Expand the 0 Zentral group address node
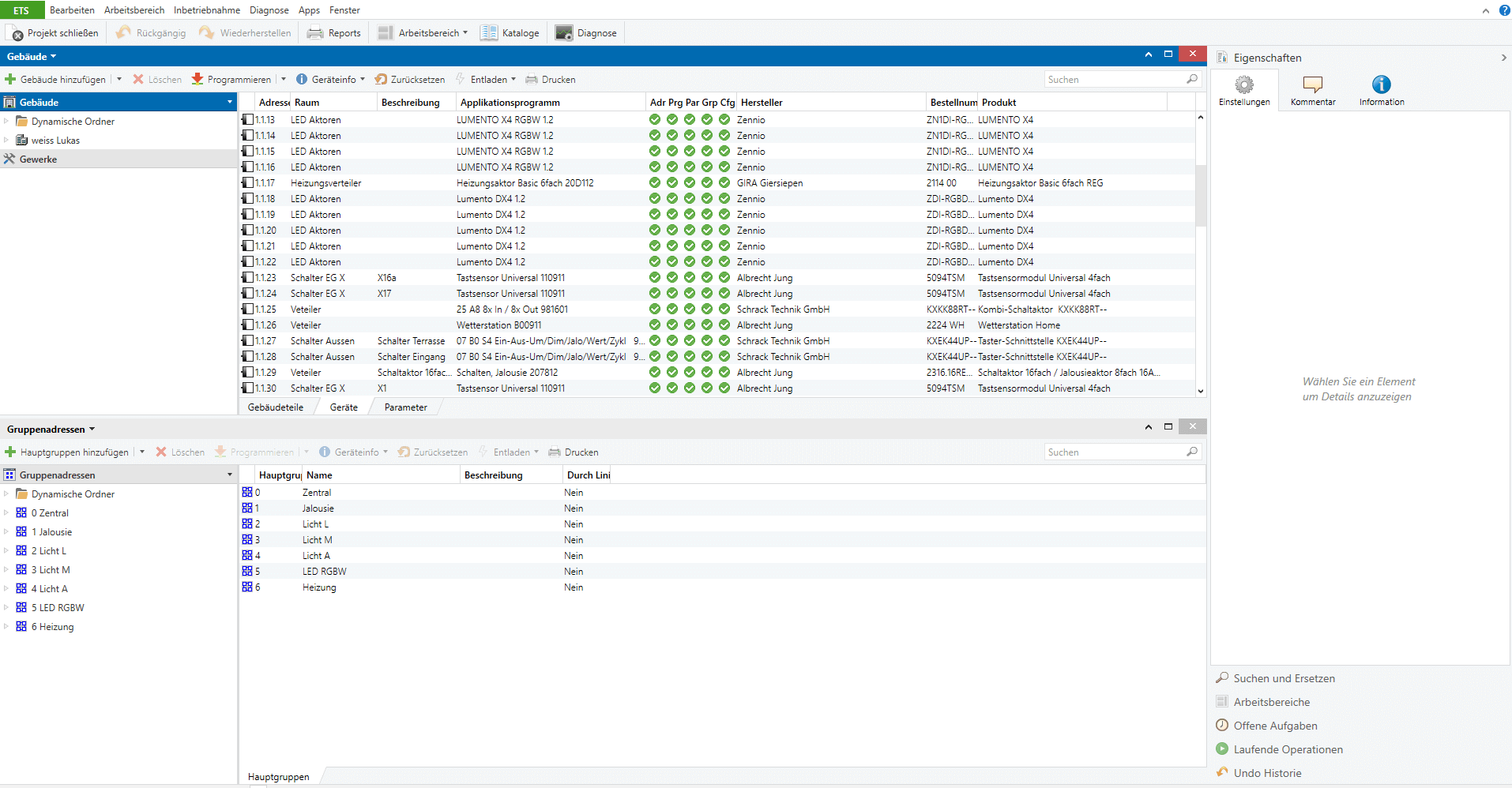The width and height of the screenshot is (1512, 788). [6, 513]
